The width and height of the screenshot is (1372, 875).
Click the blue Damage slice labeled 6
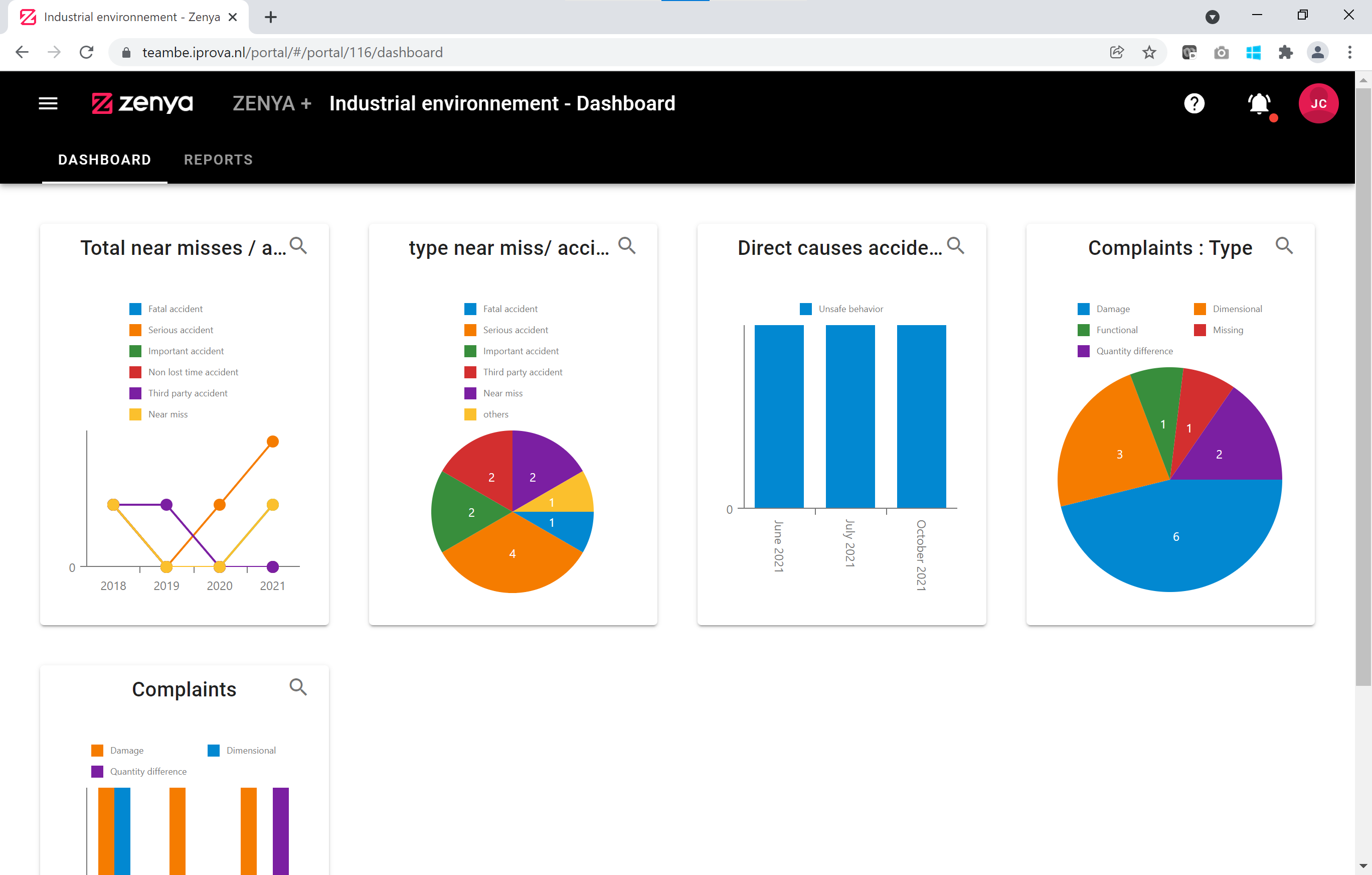click(x=1175, y=536)
